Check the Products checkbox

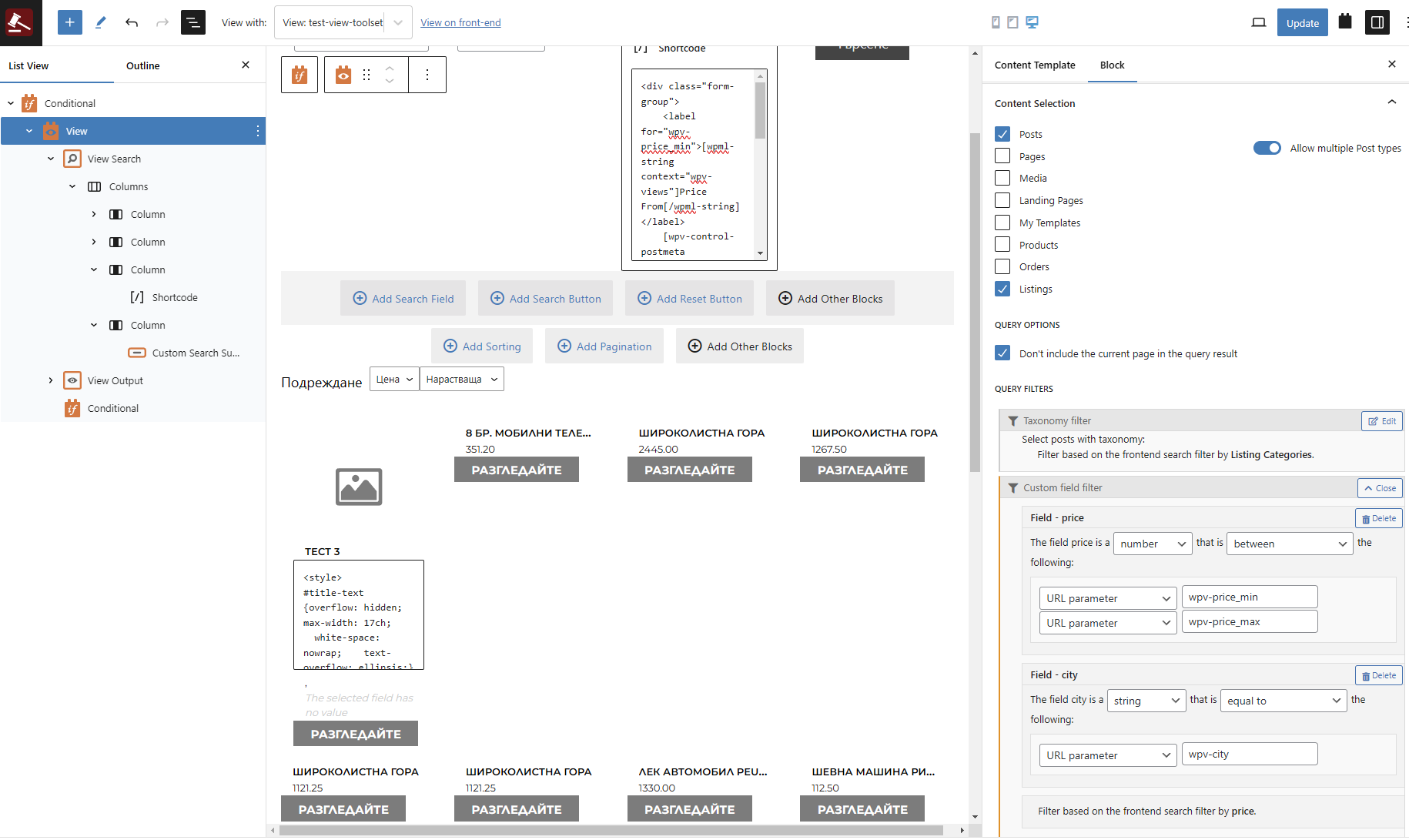pyautogui.click(x=1002, y=245)
